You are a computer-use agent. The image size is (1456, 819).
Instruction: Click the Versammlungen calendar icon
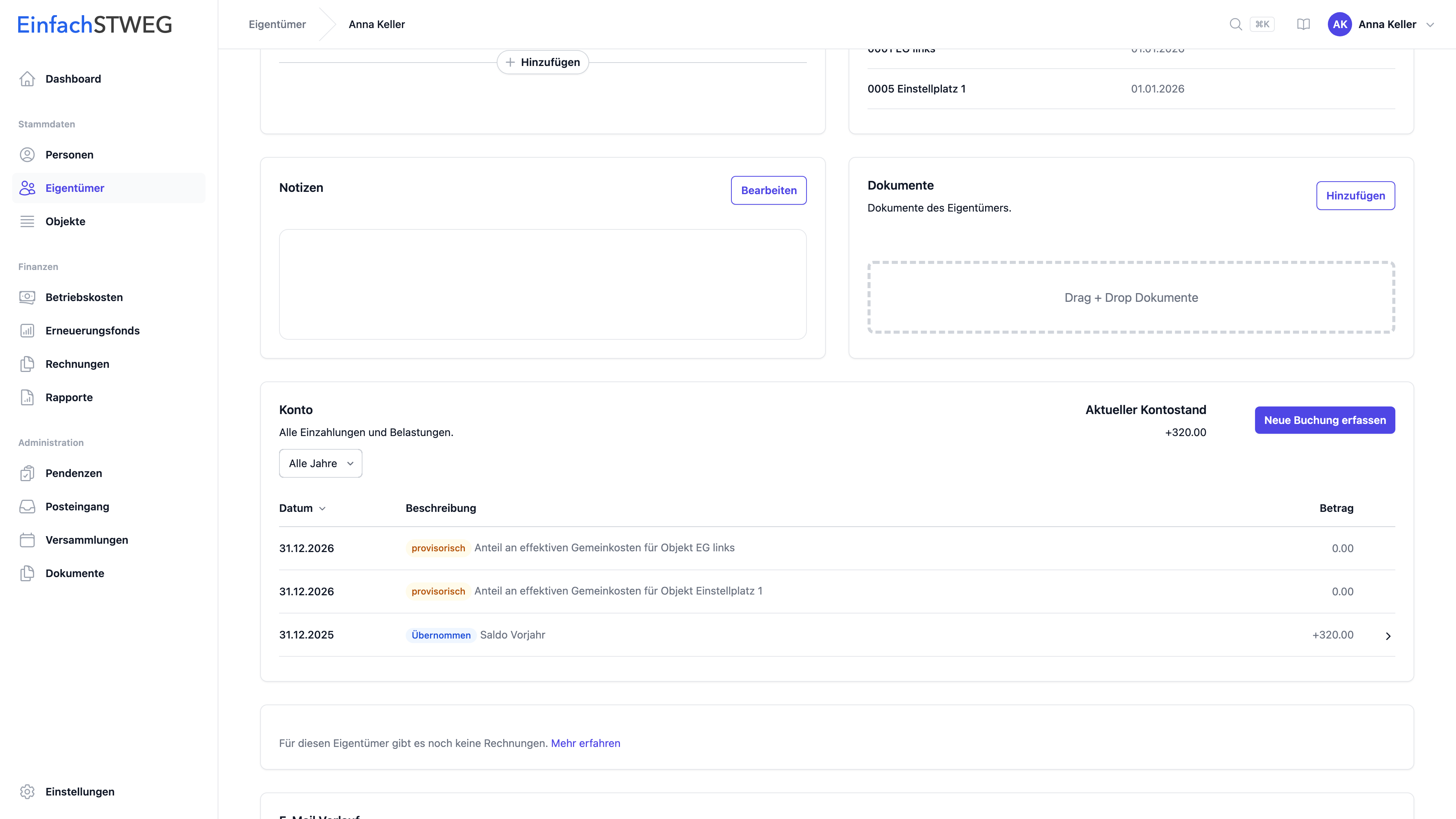click(x=27, y=540)
